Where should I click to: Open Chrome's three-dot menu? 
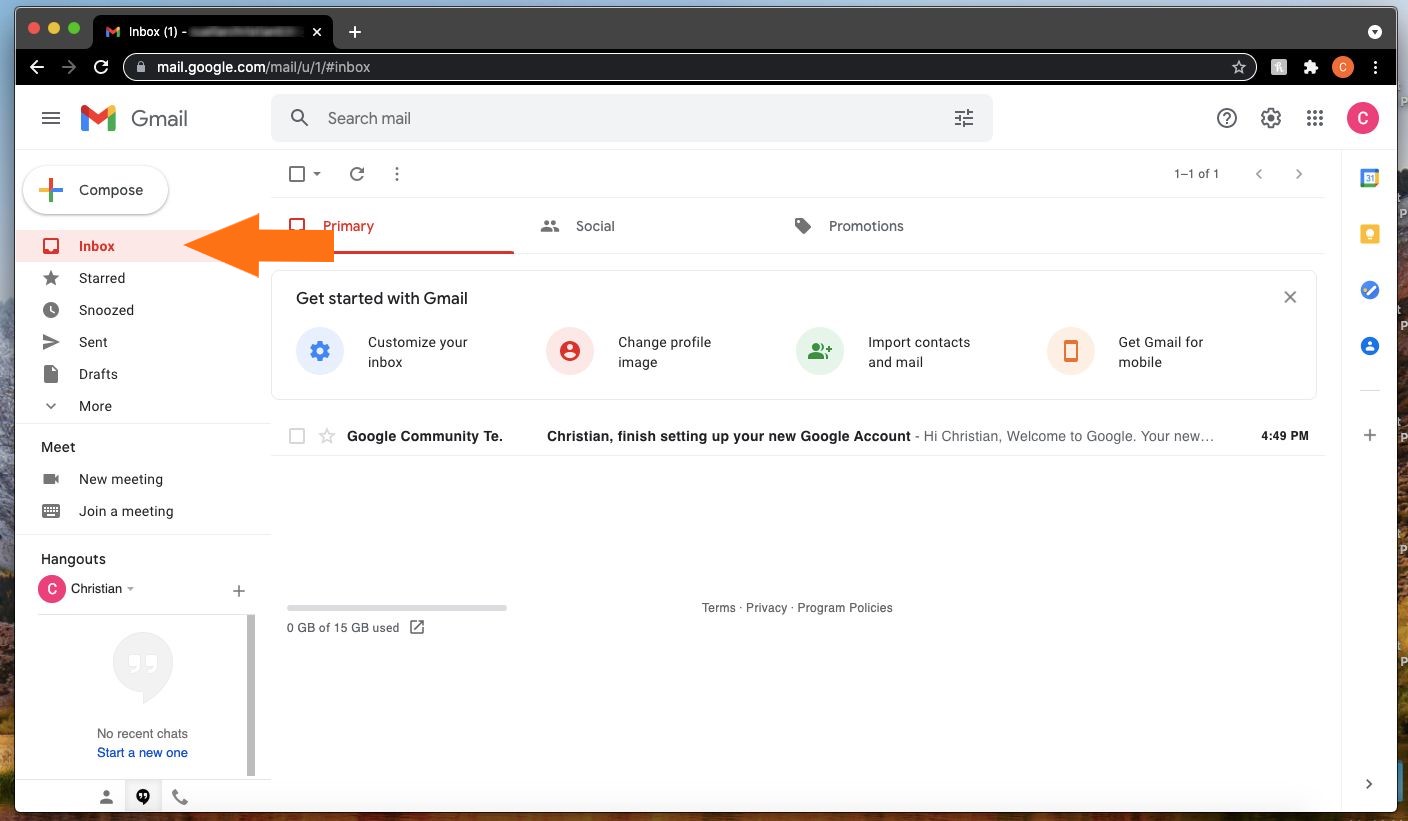(1377, 67)
